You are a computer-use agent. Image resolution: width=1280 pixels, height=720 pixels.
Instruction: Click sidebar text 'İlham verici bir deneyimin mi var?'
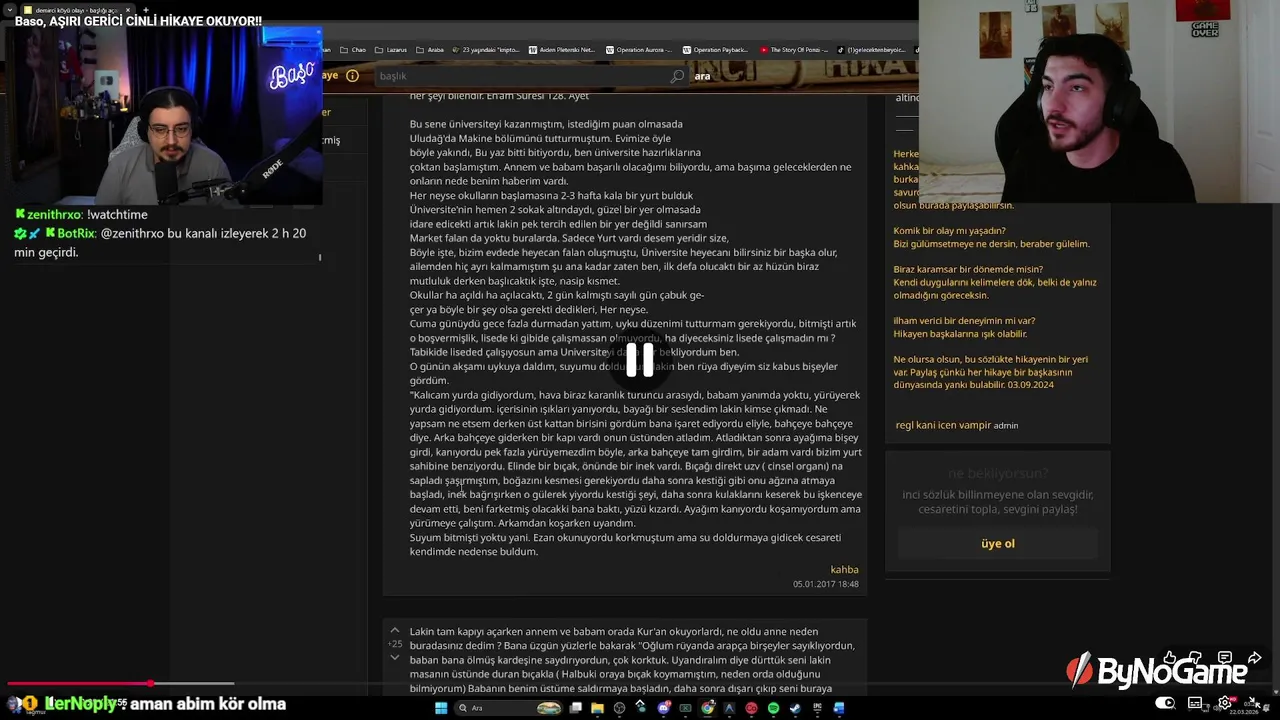click(964, 321)
